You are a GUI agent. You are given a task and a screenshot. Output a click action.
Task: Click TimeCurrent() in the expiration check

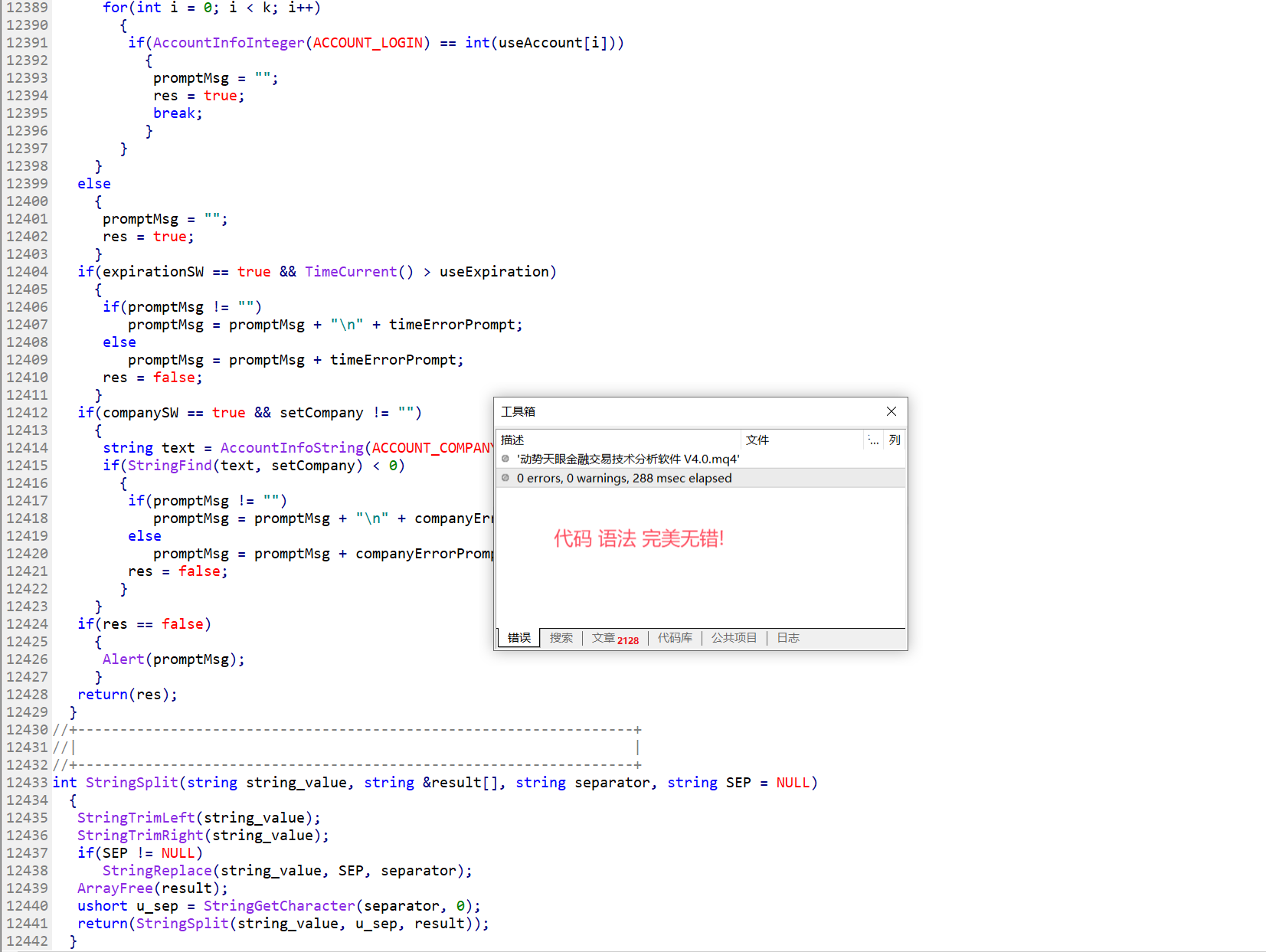[358, 272]
